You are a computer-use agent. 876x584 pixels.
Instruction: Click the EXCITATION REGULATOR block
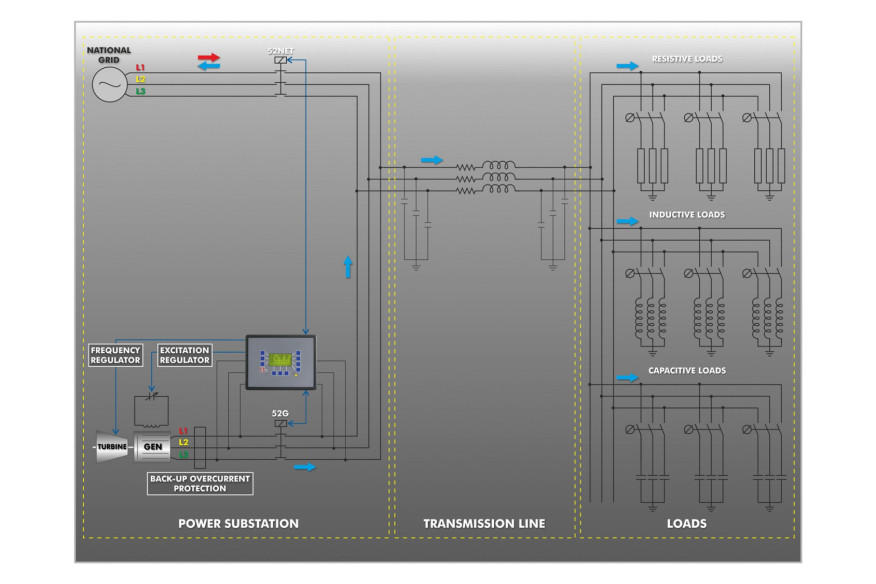tap(183, 352)
